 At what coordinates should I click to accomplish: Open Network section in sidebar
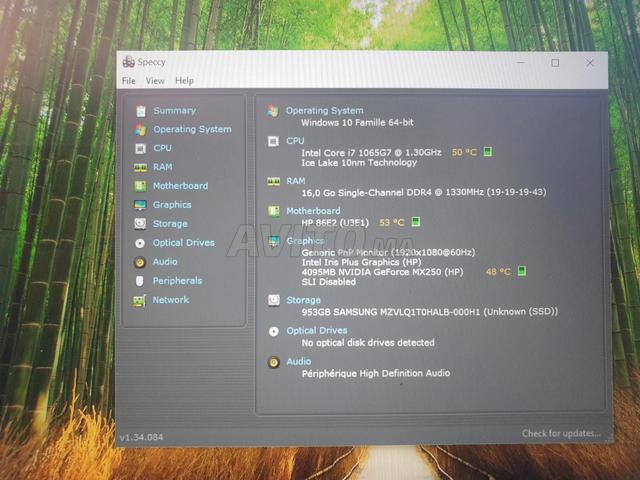point(171,300)
